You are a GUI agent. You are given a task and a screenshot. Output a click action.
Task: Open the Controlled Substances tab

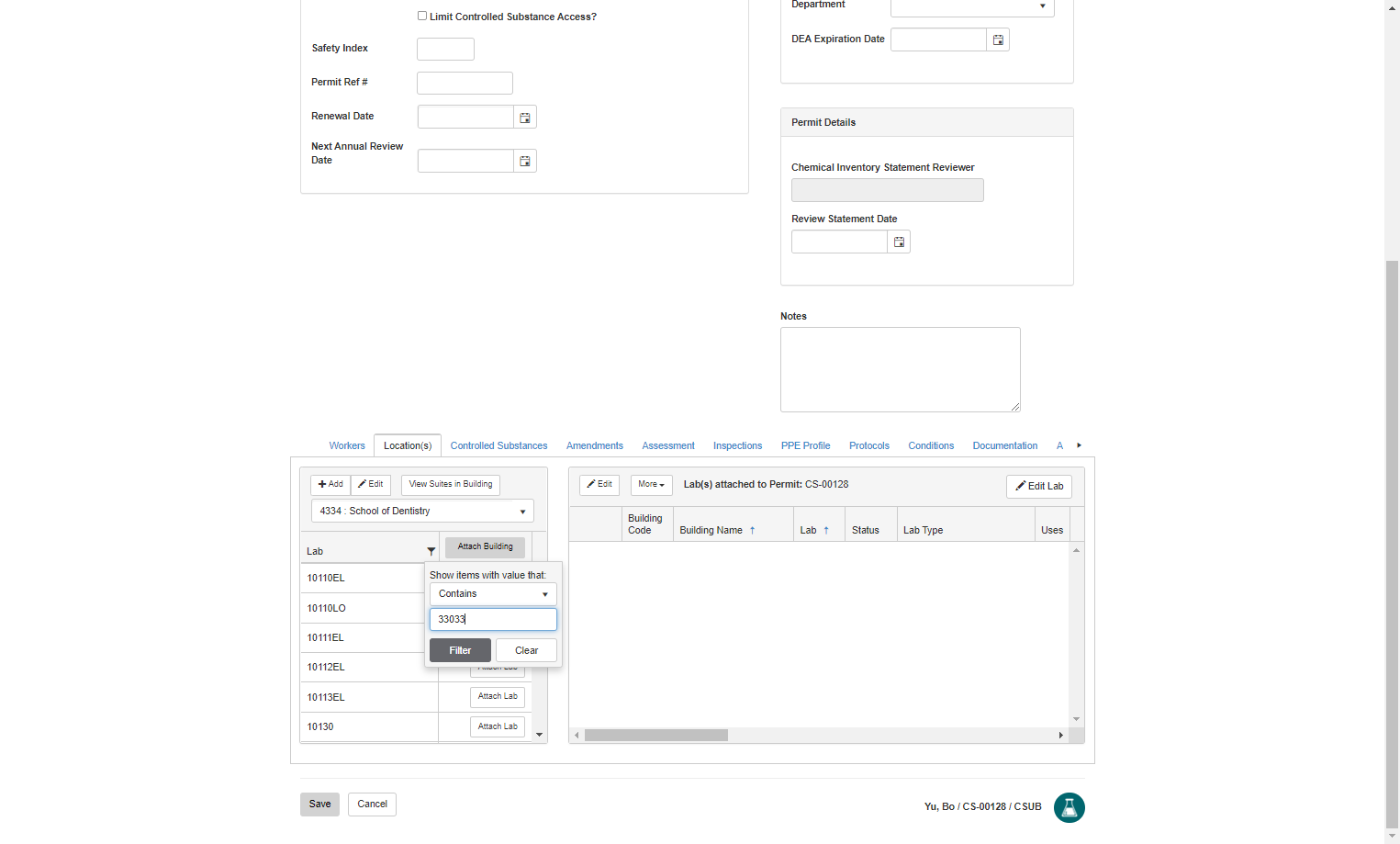pyautogui.click(x=498, y=446)
